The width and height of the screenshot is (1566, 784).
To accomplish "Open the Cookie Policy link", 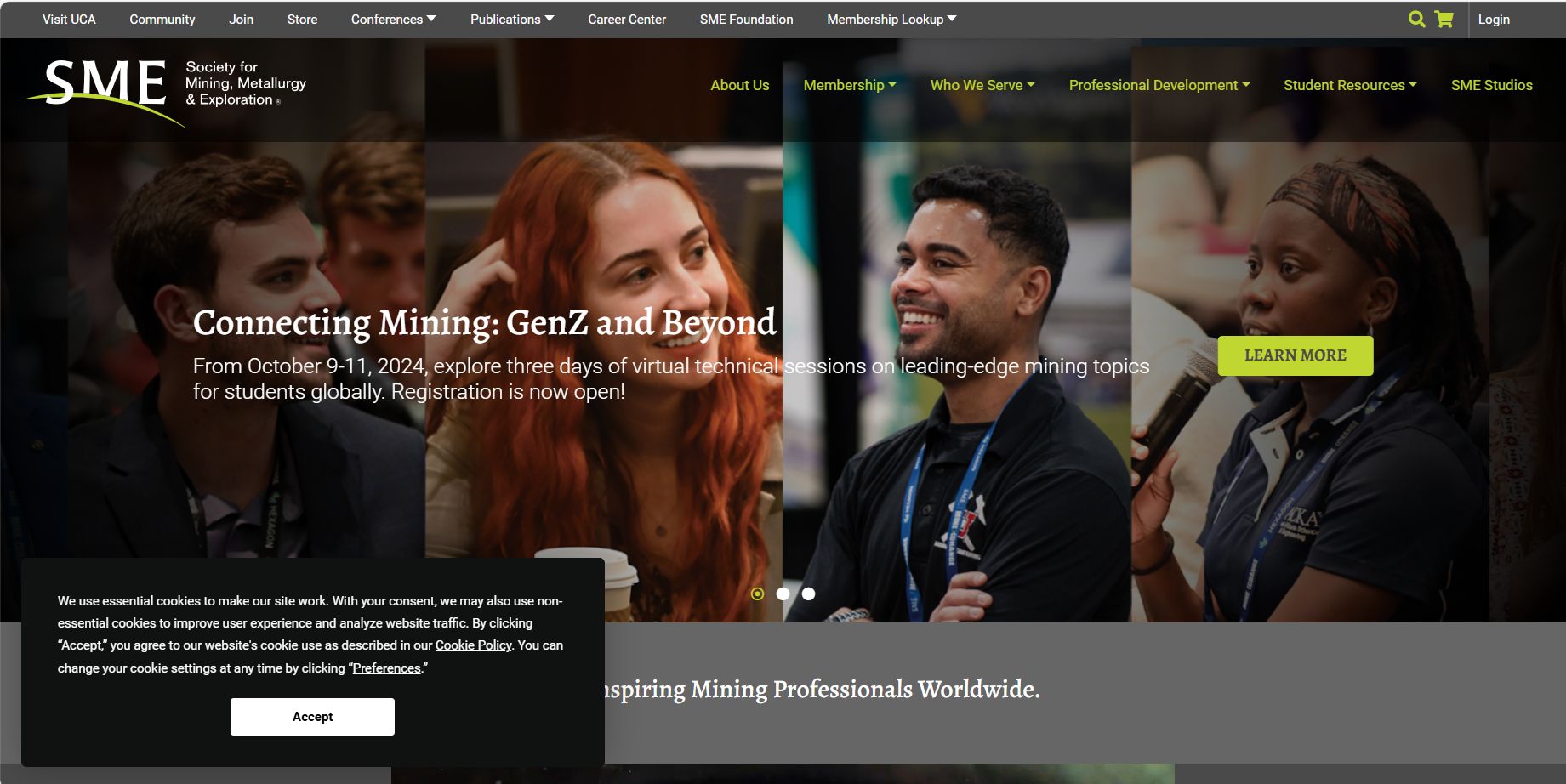I will [x=473, y=645].
